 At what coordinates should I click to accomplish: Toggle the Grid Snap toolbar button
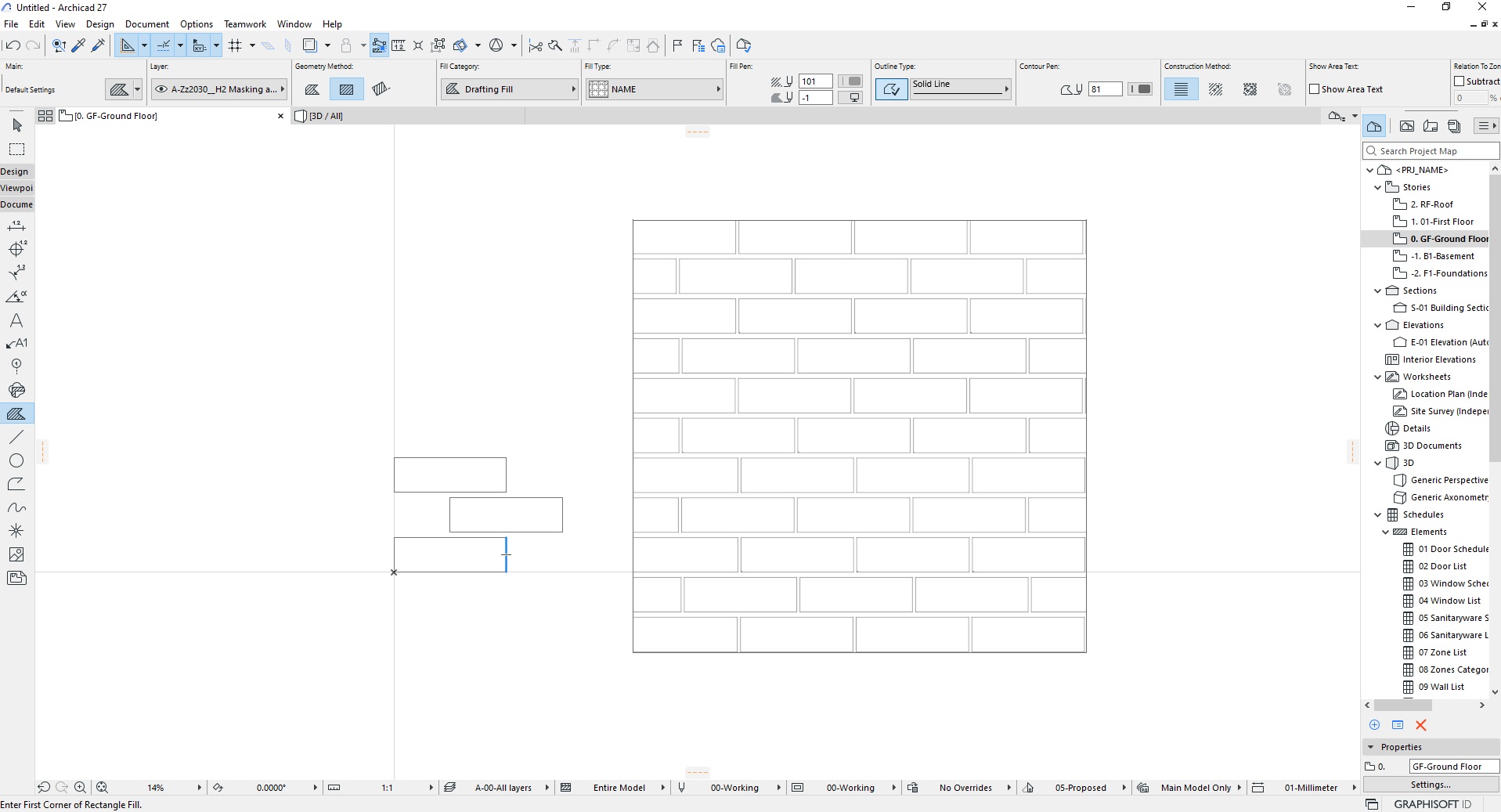point(236,45)
